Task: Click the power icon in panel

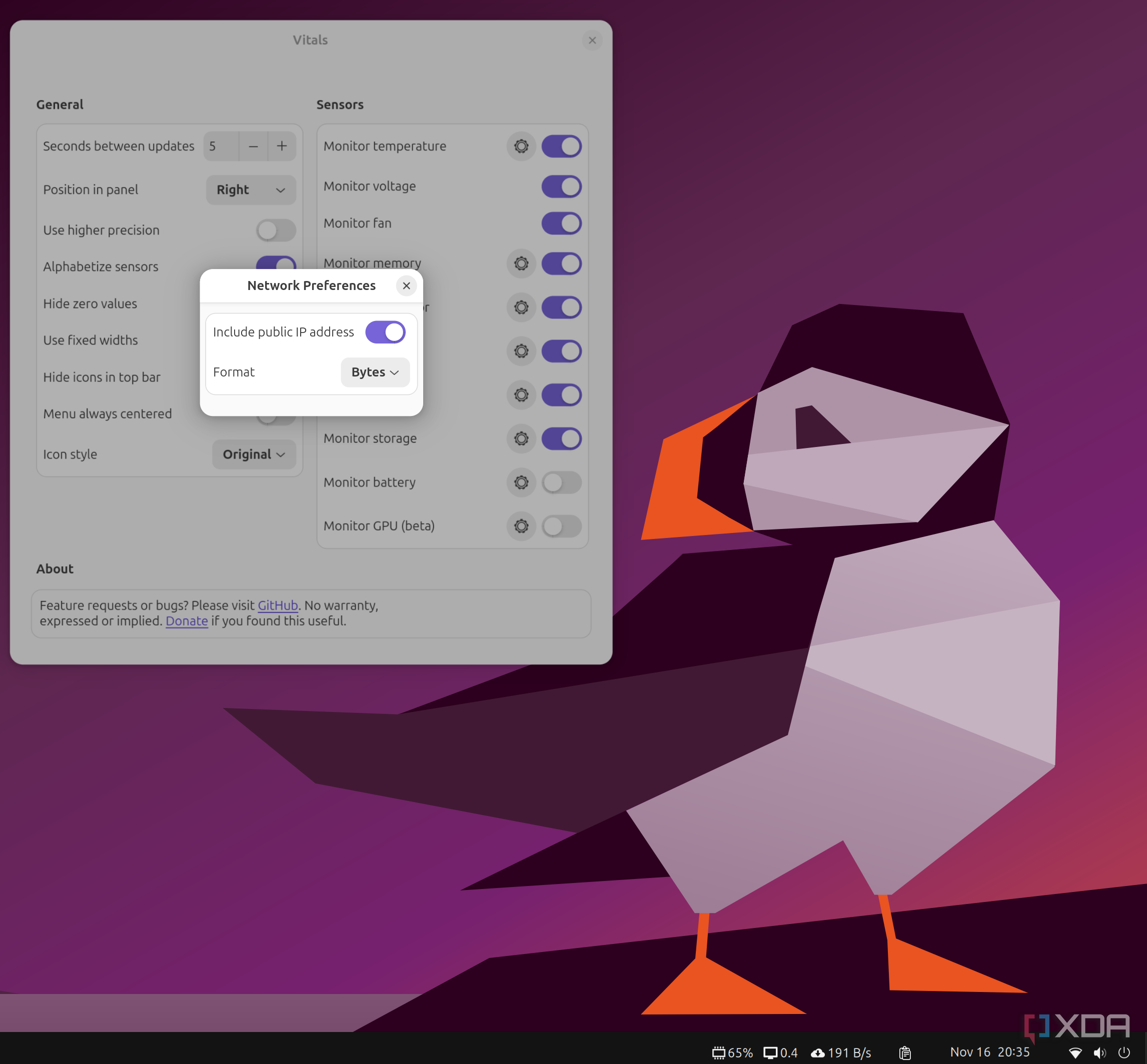Action: coord(1124,1053)
